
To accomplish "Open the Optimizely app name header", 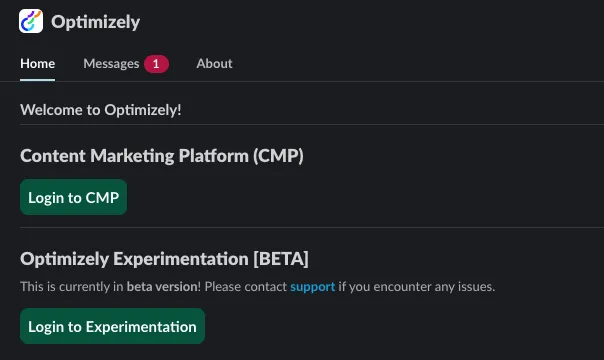I will [96, 22].
